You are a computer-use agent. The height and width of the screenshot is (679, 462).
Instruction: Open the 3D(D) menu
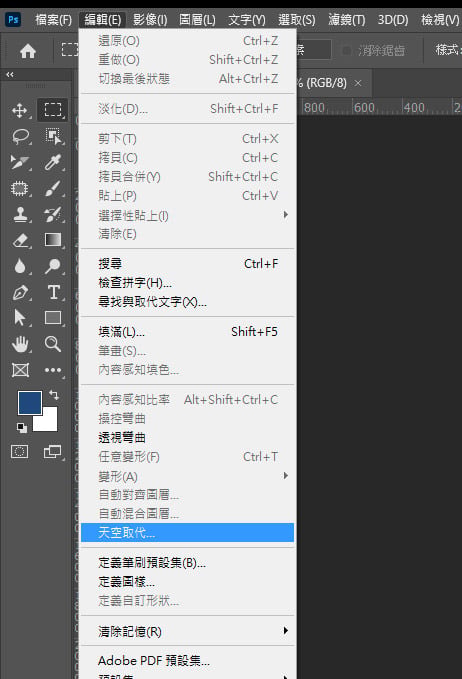(393, 20)
